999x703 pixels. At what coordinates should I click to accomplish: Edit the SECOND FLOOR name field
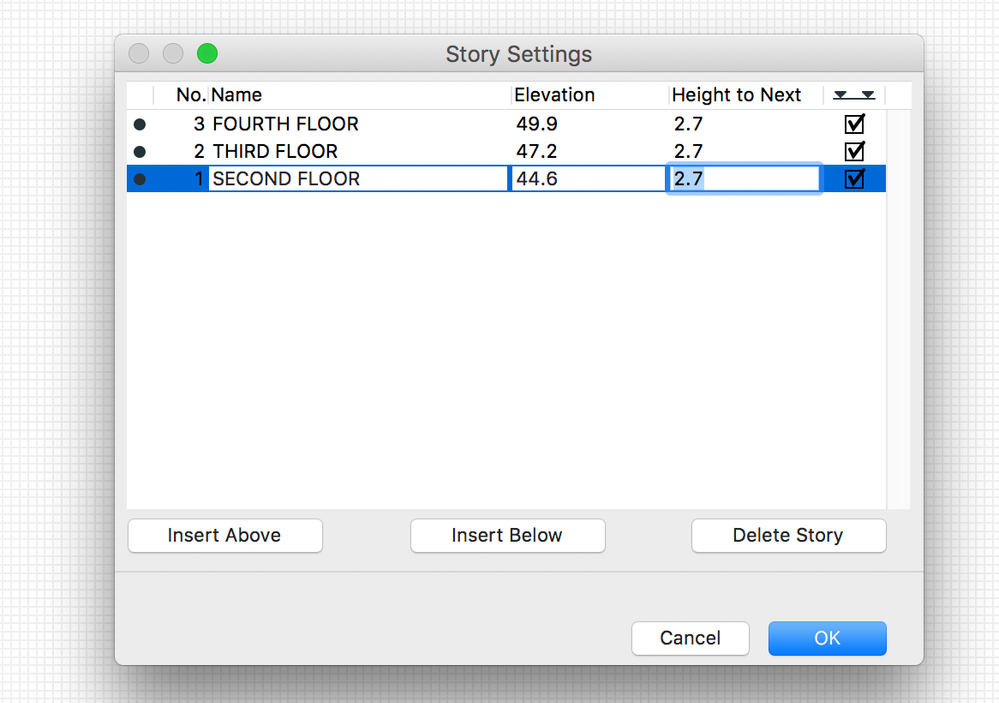tap(358, 179)
